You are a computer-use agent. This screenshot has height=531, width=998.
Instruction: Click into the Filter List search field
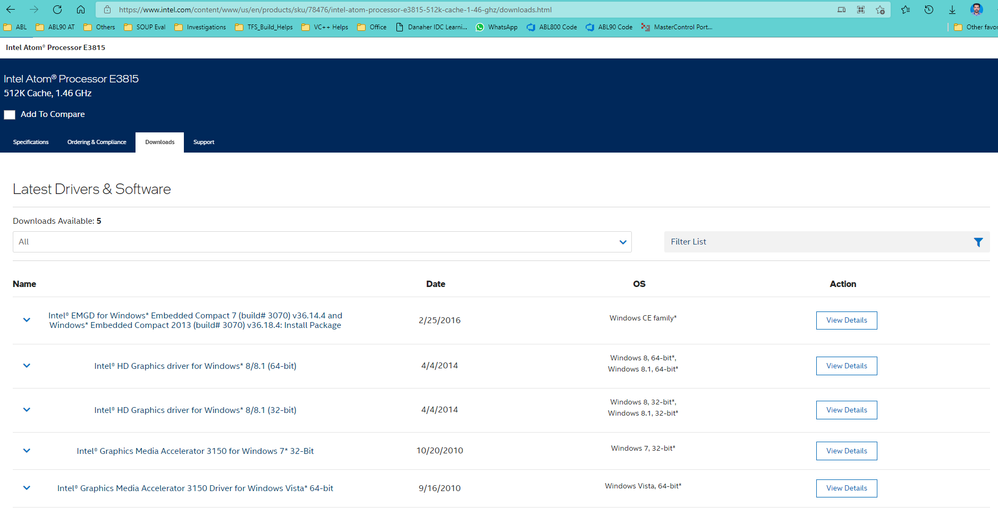[815, 242]
